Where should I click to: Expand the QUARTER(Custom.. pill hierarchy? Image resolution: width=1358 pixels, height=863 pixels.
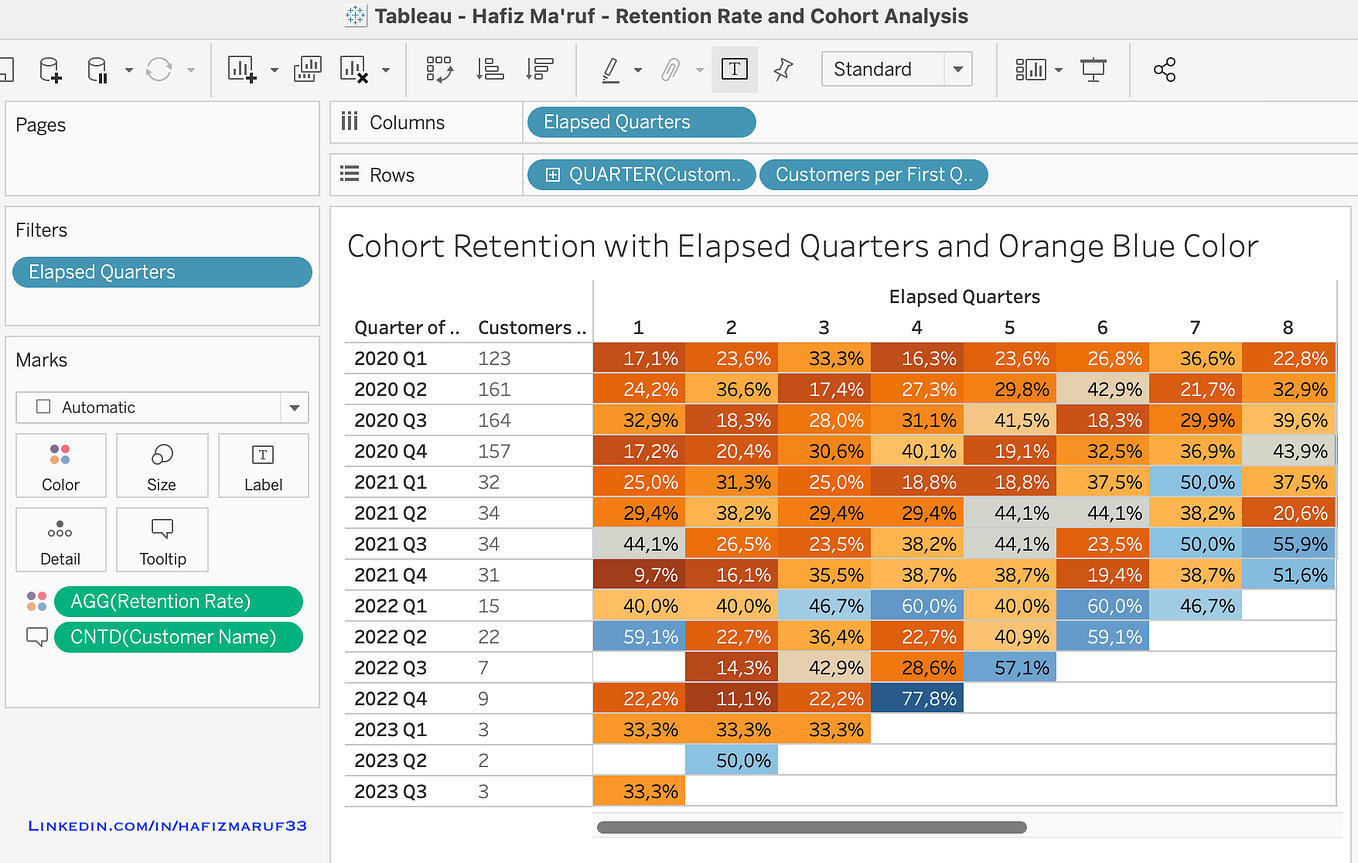tap(552, 174)
